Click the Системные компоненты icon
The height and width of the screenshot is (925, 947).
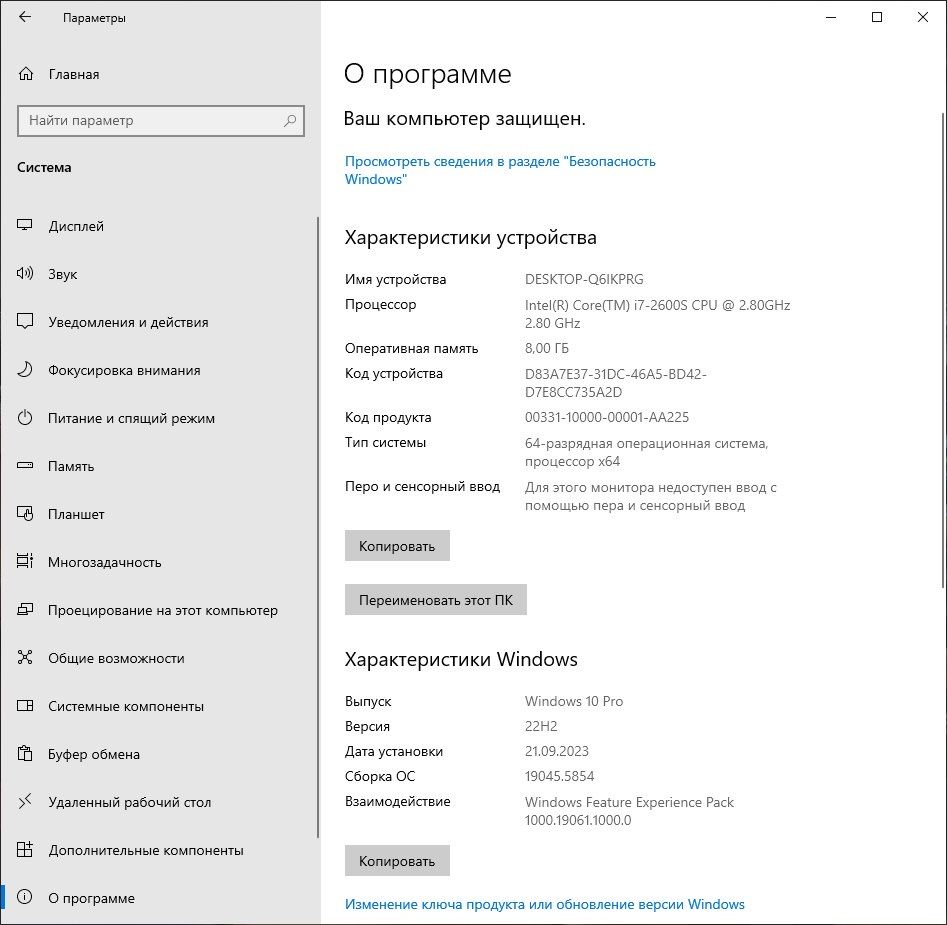point(25,705)
